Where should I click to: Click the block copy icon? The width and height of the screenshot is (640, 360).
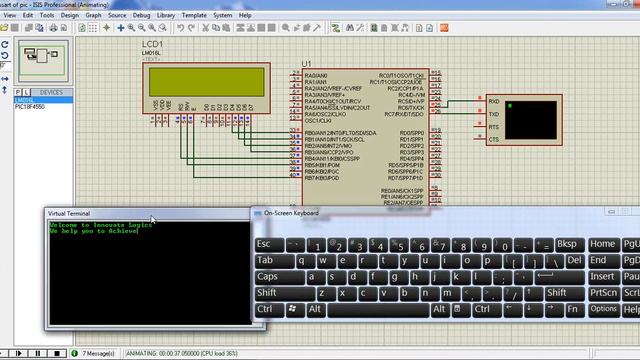point(240,28)
